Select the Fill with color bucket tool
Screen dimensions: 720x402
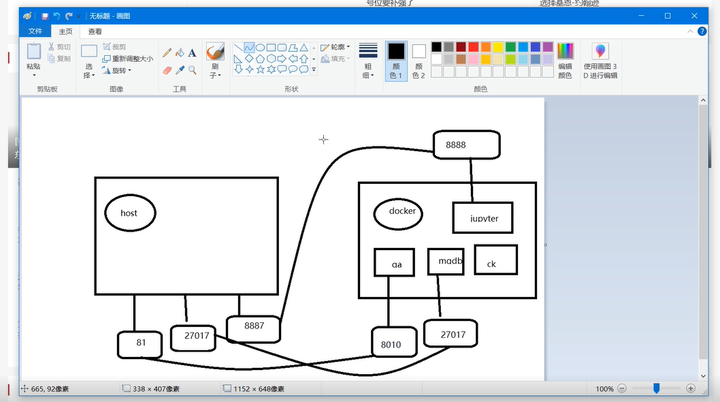(x=180, y=53)
